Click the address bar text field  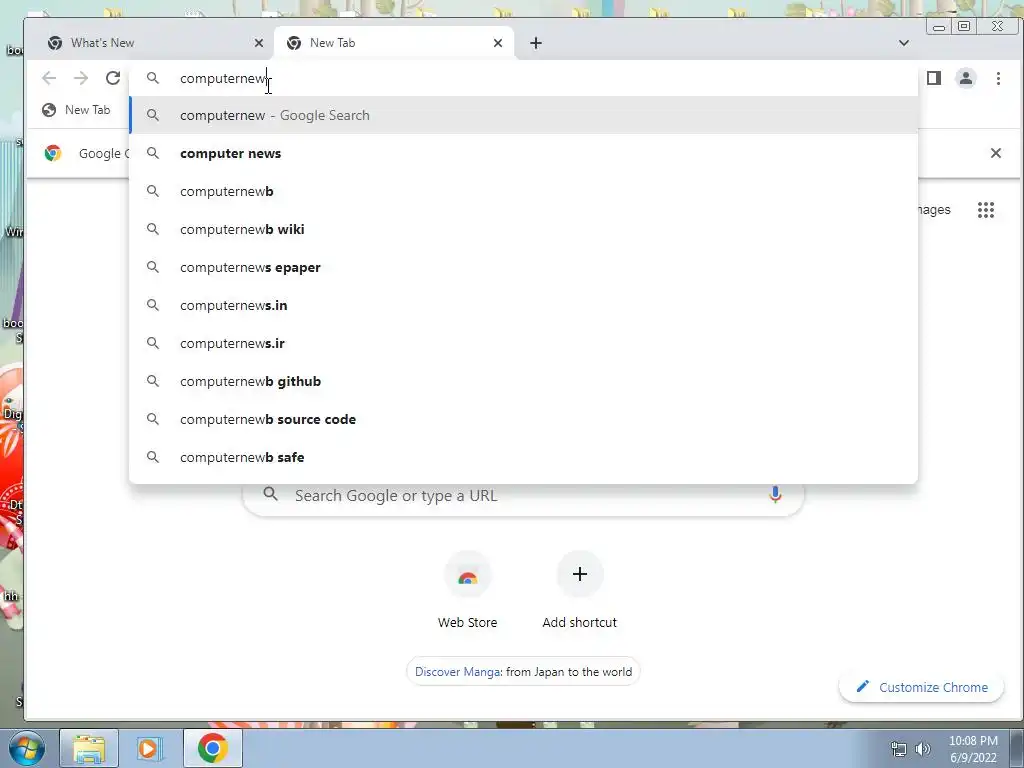(523, 78)
